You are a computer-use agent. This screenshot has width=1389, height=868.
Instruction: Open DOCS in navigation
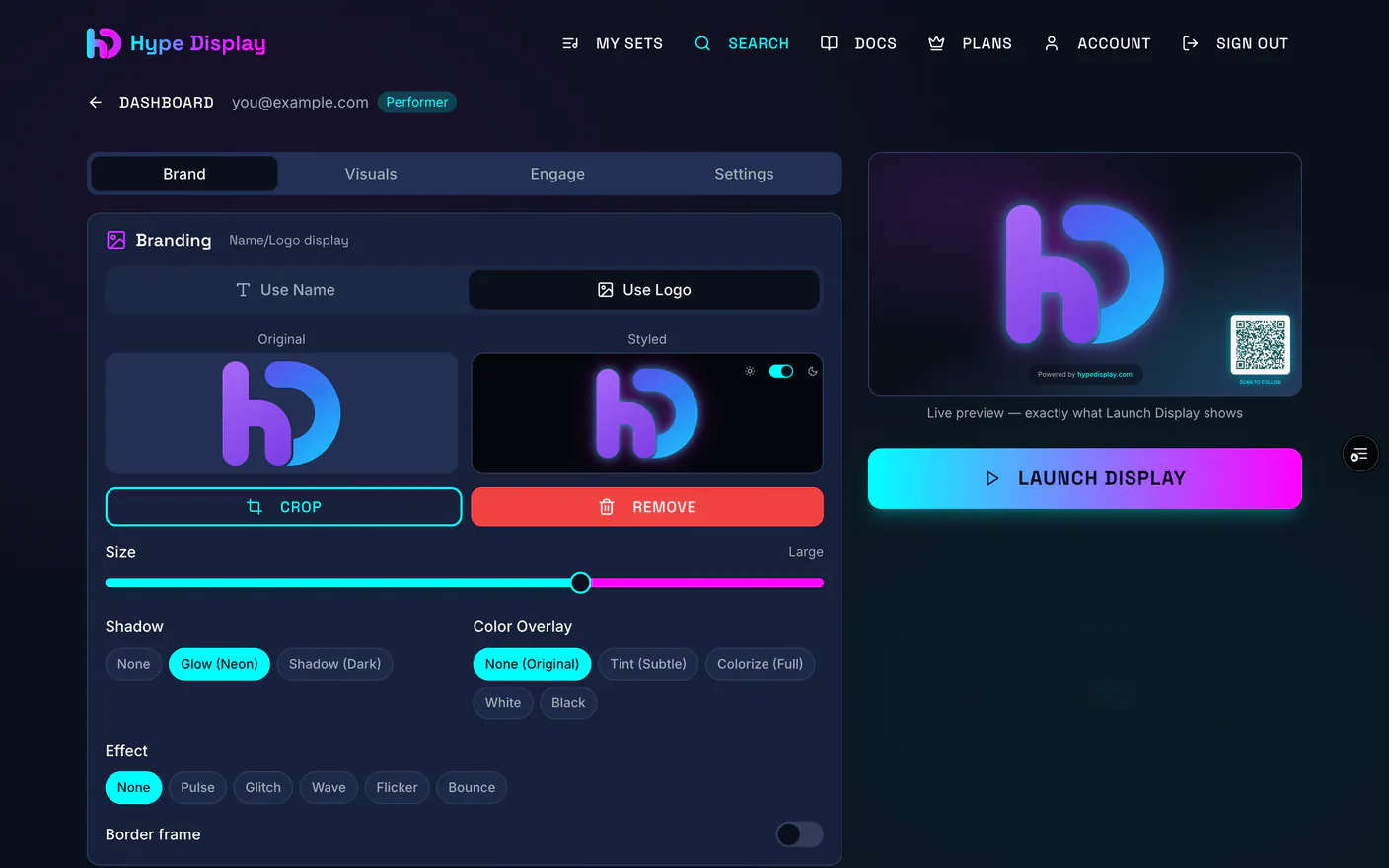(x=876, y=43)
